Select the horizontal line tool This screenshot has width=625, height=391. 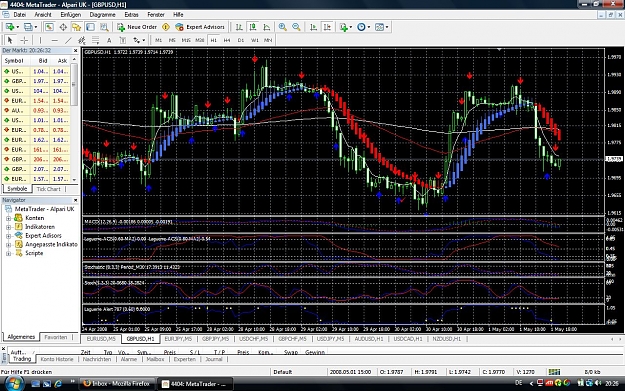(55, 40)
